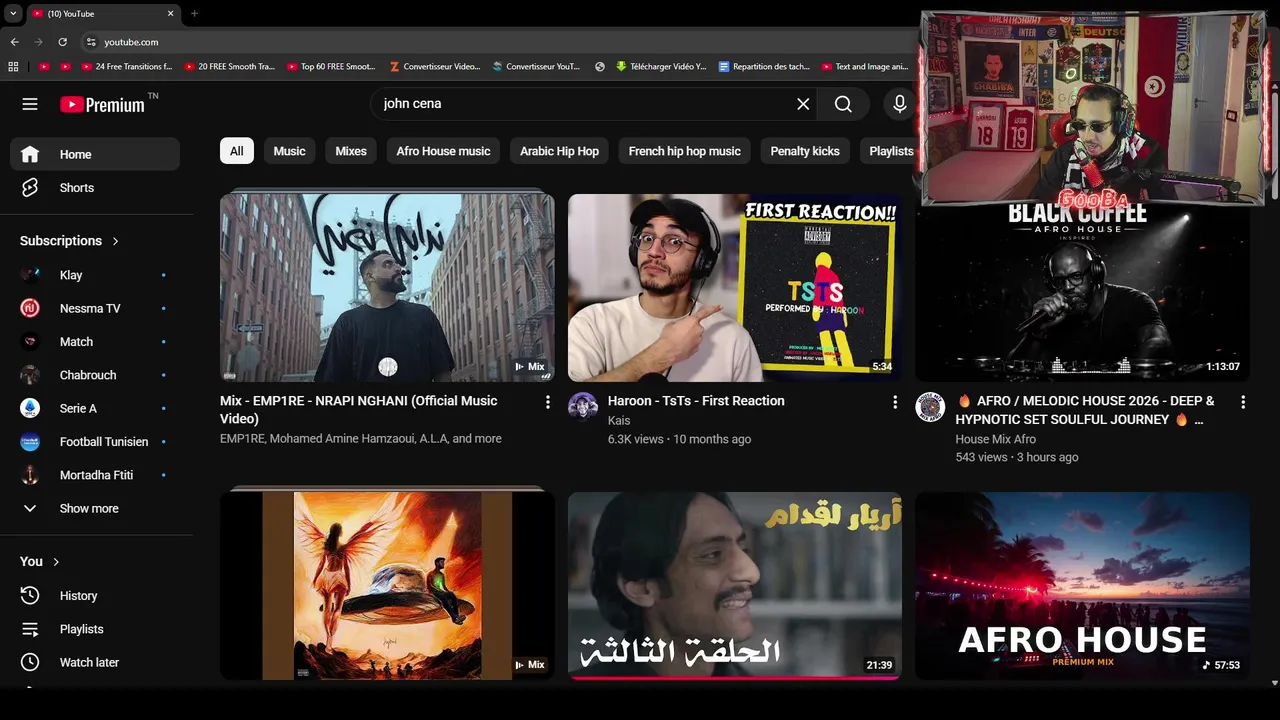The width and height of the screenshot is (1280, 720).
Task: Open more options for EMP1RE mix
Action: pyautogui.click(x=547, y=402)
